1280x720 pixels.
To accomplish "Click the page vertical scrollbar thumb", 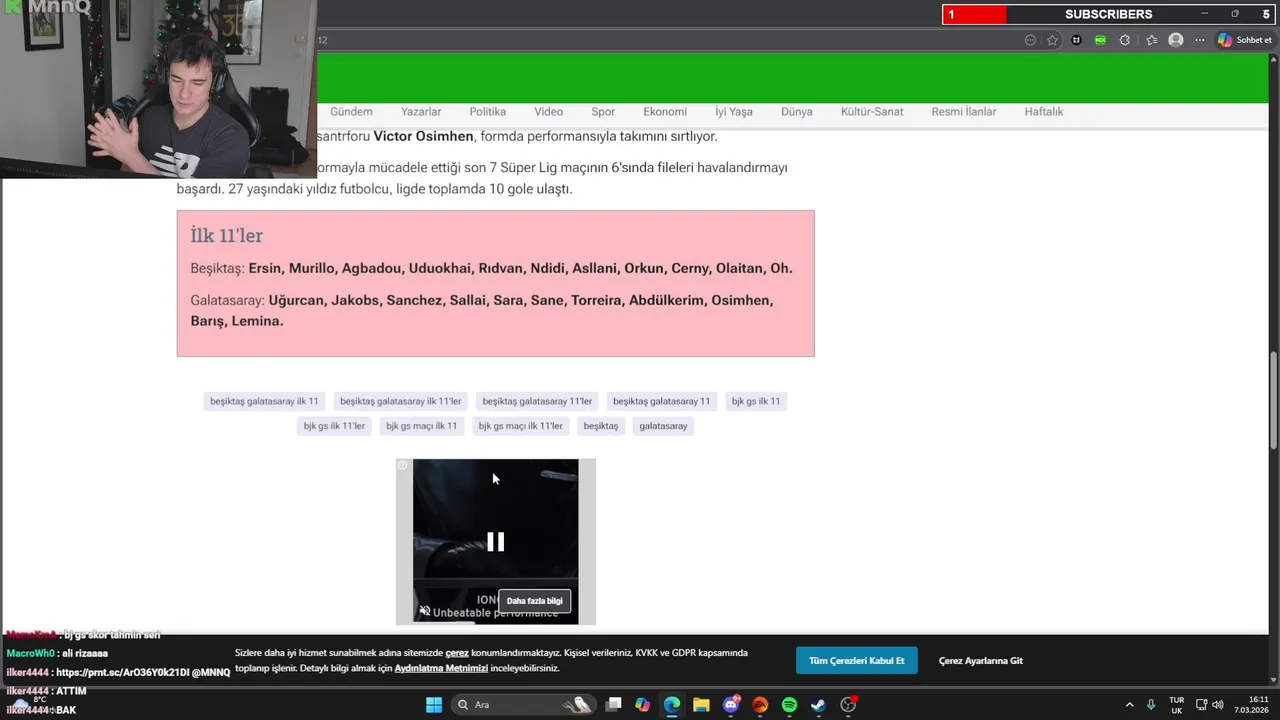I will click(x=1273, y=400).
